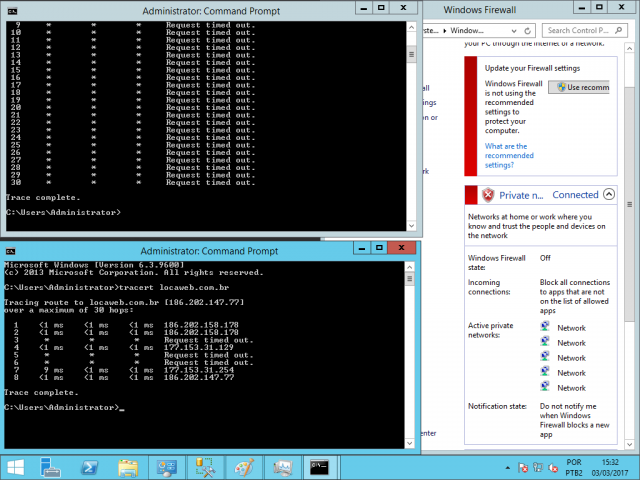The height and width of the screenshot is (480, 640).
Task: Click the Windows Firewall state Off value
Action: 545,258
